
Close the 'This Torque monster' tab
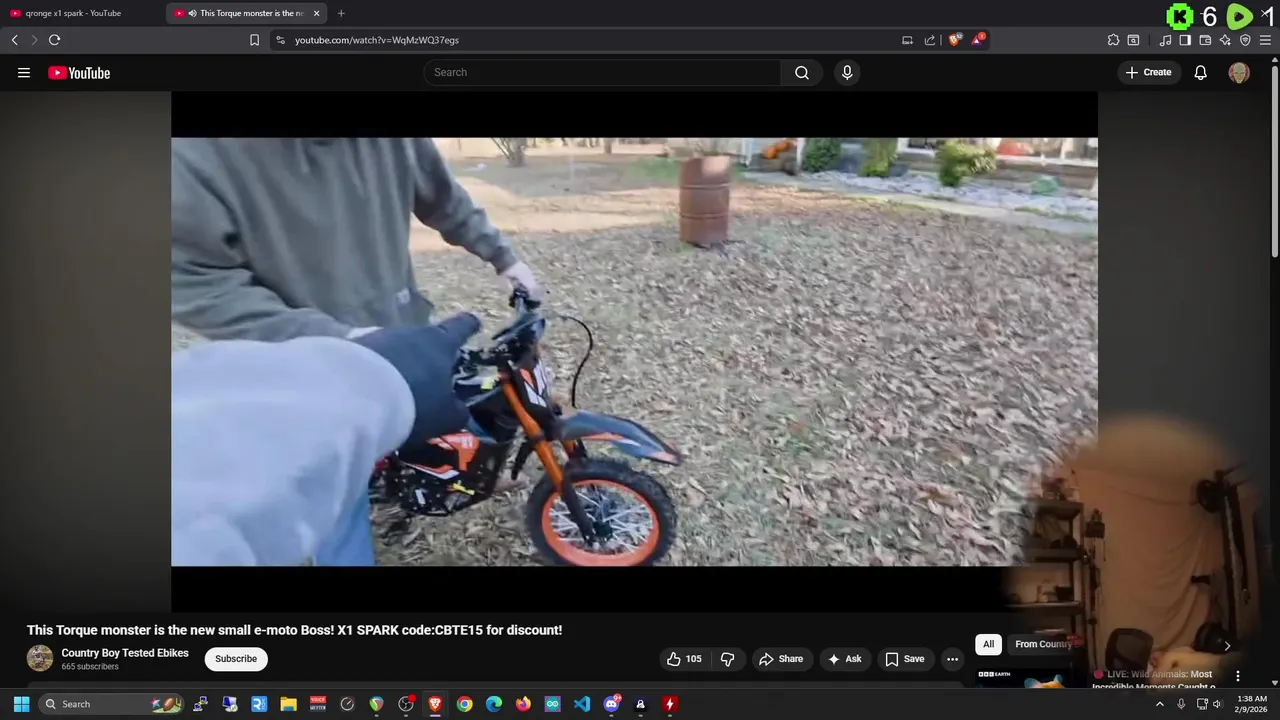316,13
